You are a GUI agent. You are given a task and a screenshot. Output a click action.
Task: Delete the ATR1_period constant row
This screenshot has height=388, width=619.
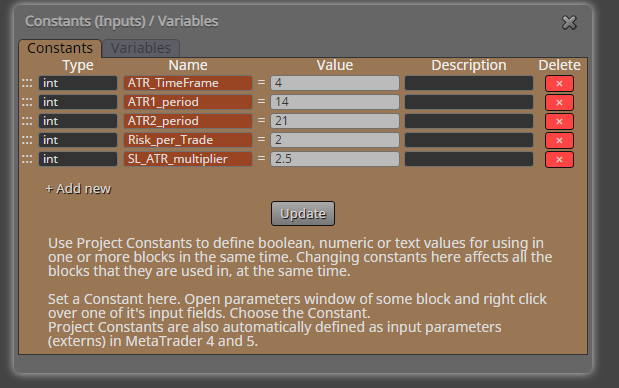tap(559, 102)
